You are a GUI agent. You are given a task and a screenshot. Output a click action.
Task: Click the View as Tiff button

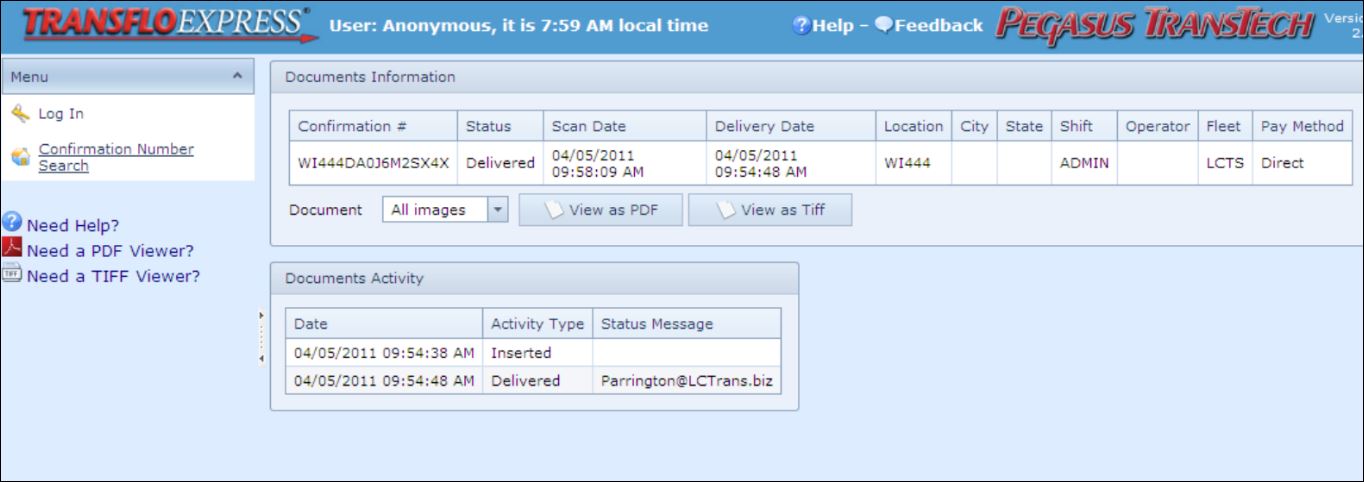(x=770, y=210)
